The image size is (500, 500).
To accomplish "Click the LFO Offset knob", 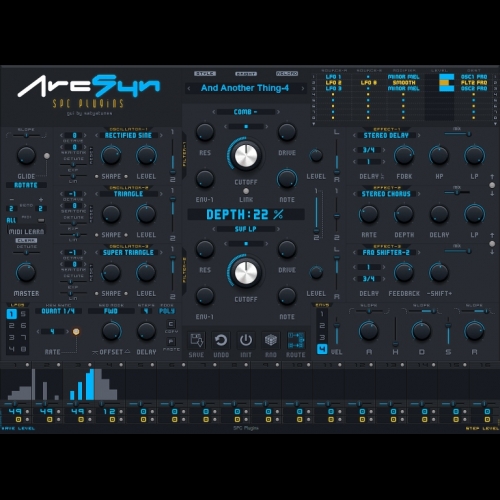I will tap(111, 331).
